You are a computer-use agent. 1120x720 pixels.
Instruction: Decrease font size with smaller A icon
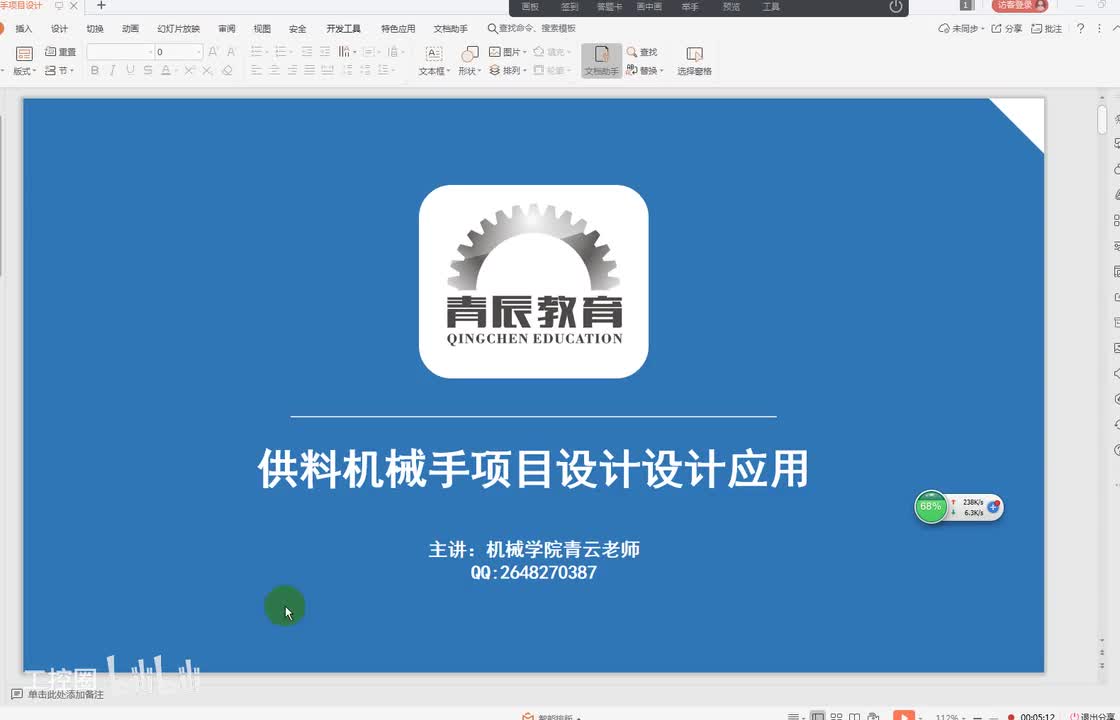point(231,51)
